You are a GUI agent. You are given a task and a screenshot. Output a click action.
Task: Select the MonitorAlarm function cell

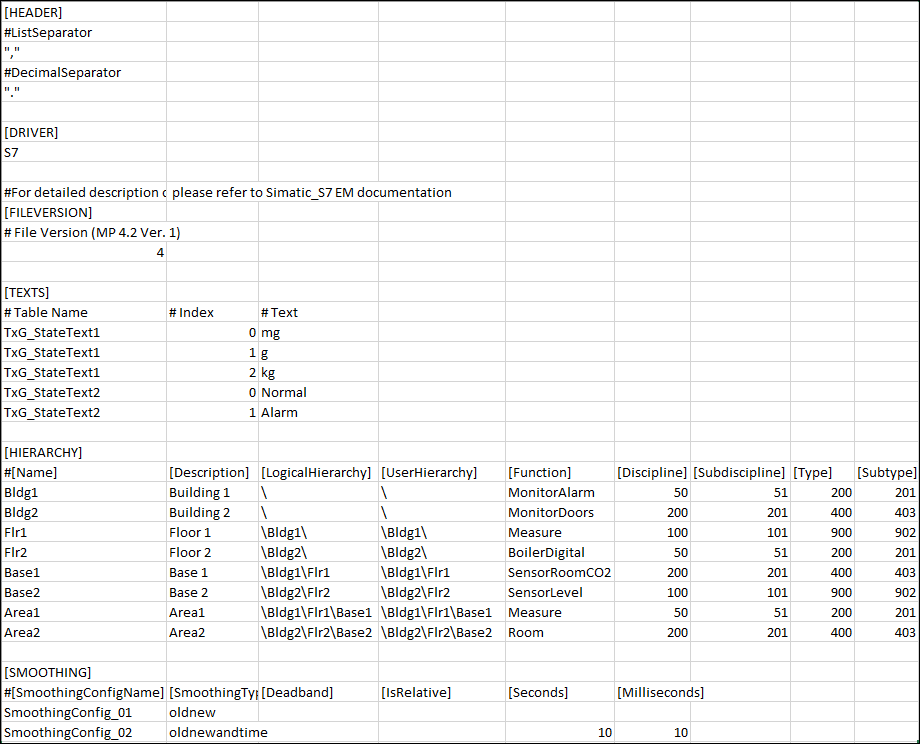coord(544,492)
